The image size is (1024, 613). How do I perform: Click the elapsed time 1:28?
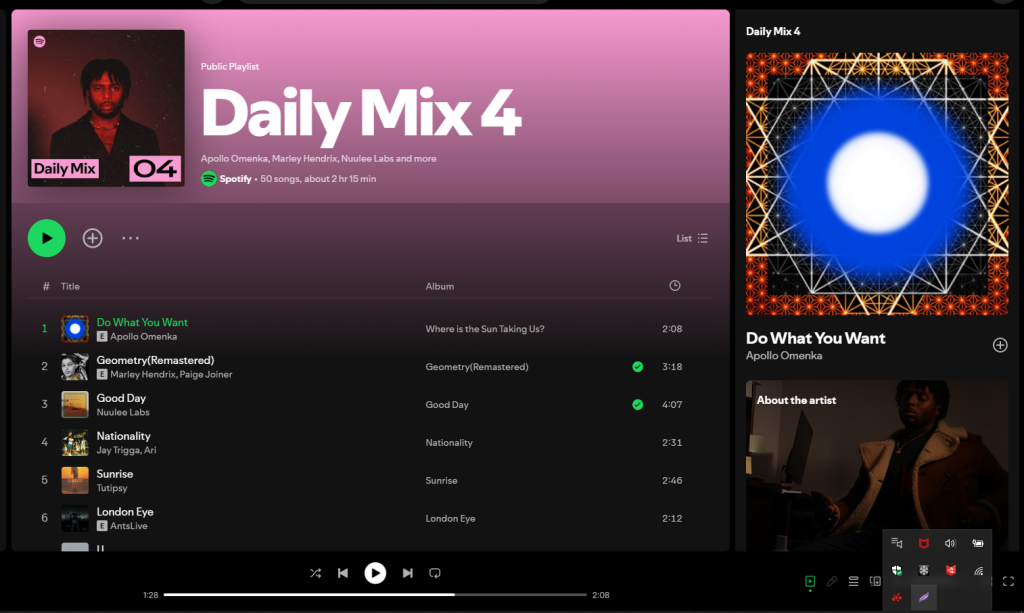(151, 595)
